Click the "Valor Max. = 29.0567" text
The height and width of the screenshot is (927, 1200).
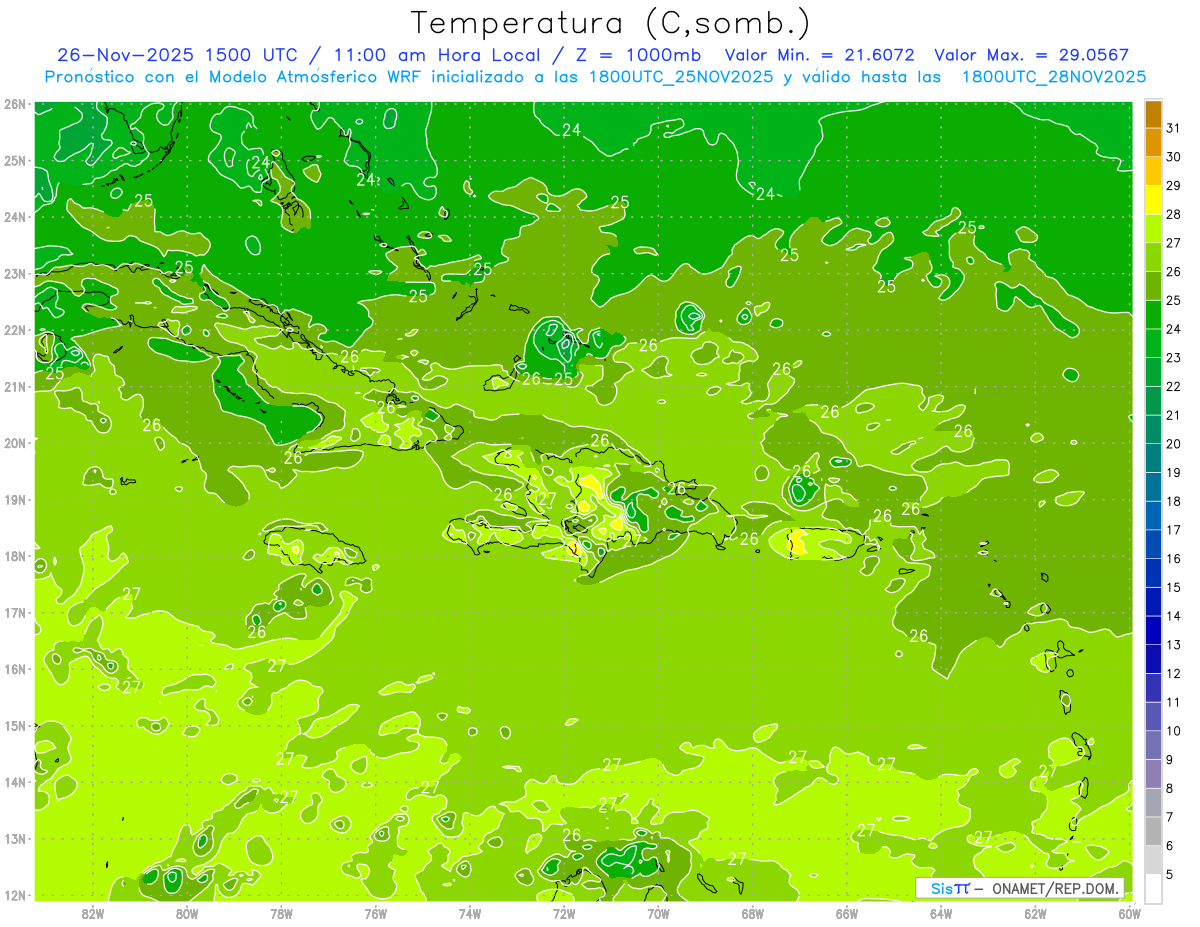pos(1032,55)
